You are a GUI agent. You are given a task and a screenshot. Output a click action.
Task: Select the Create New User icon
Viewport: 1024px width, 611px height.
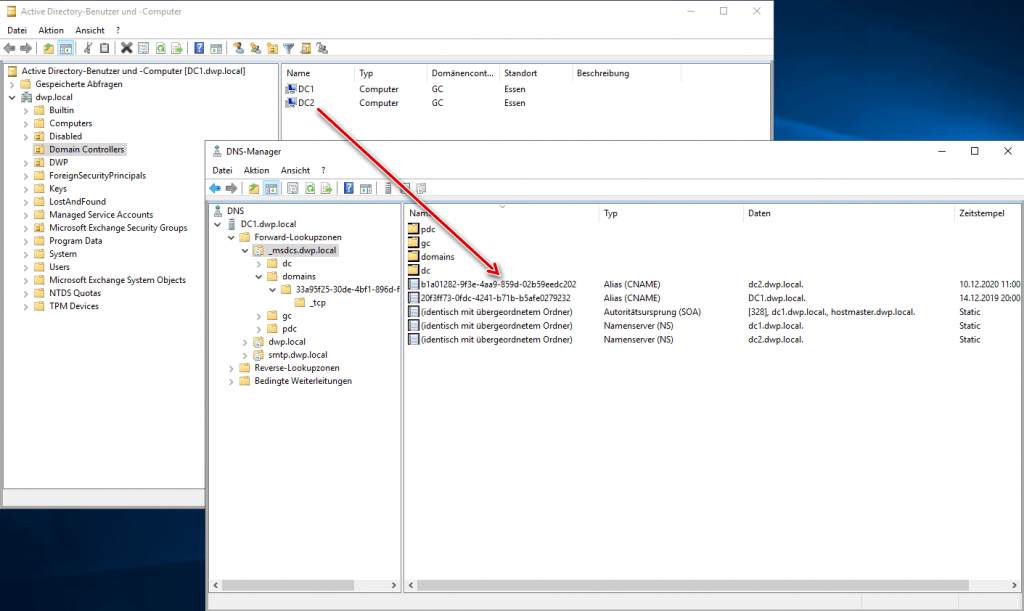pos(238,48)
